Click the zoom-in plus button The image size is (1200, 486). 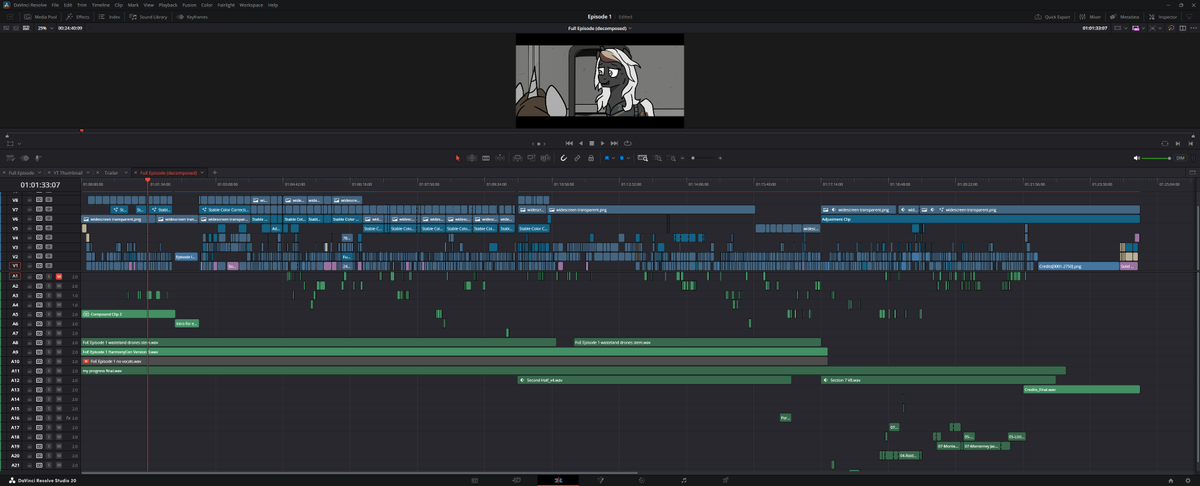tap(720, 158)
